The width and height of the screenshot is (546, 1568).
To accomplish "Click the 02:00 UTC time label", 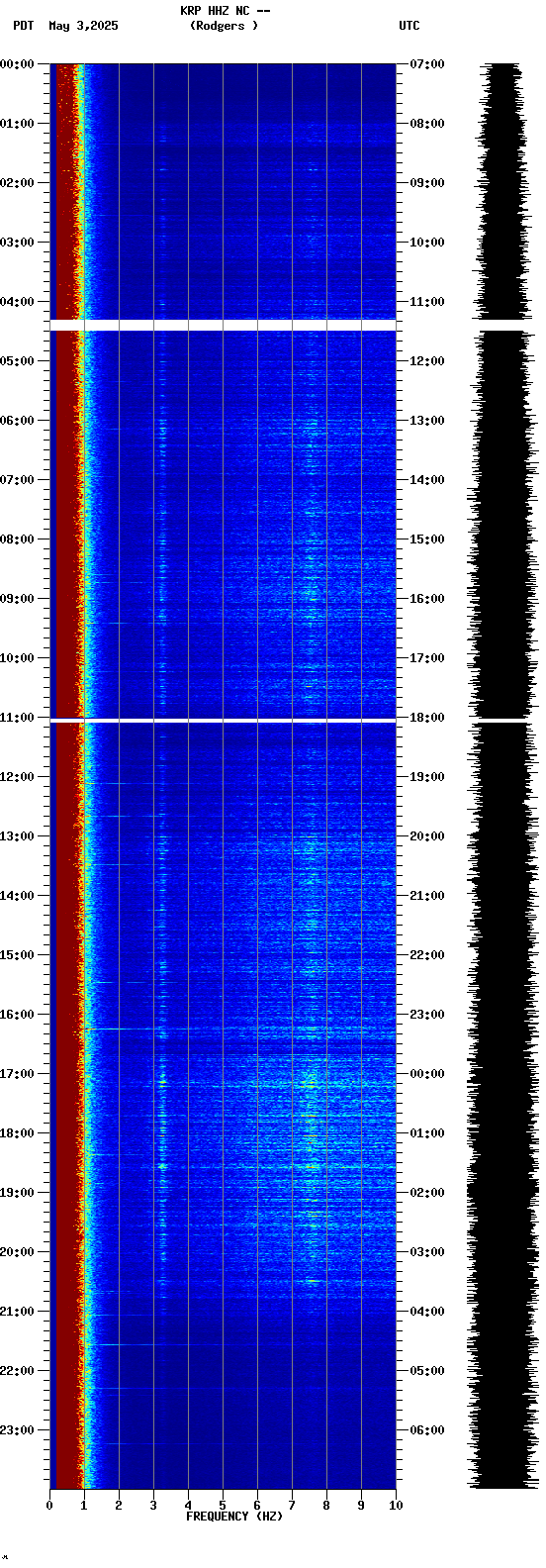I will 427,1193.
